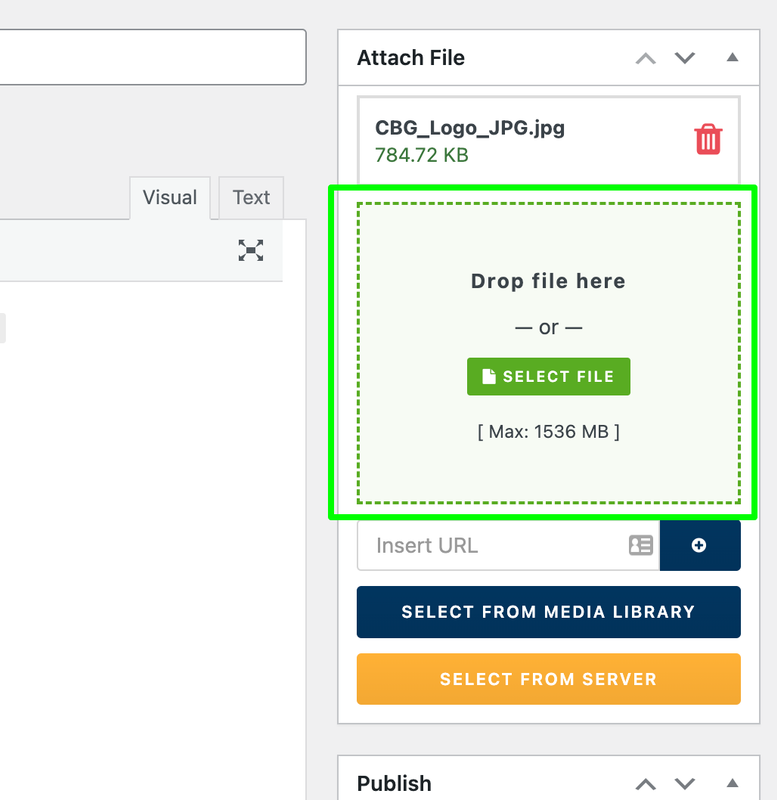Image resolution: width=777 pixels, height=800 pixels.
Task: Move Publish panel down
Action: [x=685, y=783]
